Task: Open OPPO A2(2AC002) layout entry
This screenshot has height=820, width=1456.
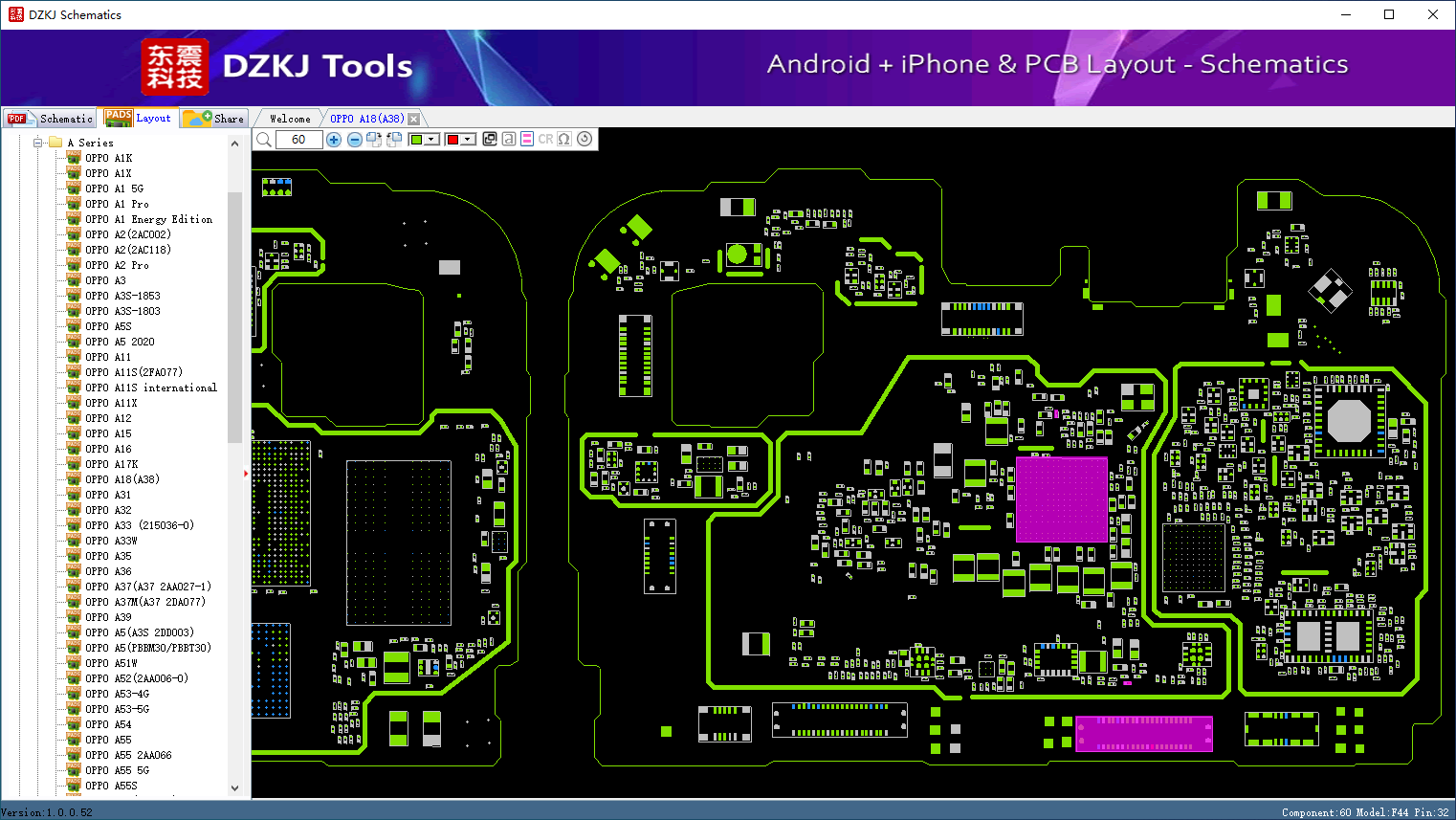Action: (x=128, y=234)
